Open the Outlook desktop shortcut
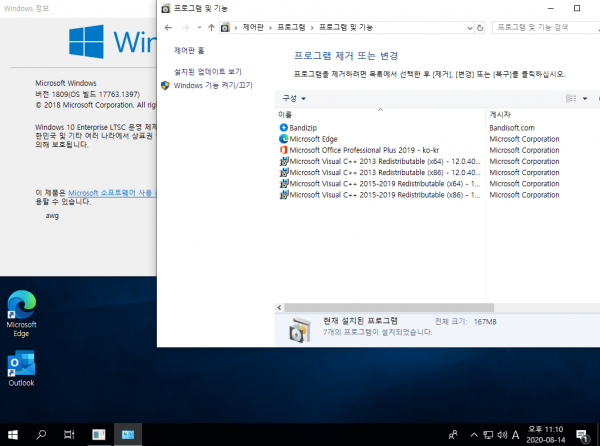Screen dimensions: 600x446 coord(21,368)
